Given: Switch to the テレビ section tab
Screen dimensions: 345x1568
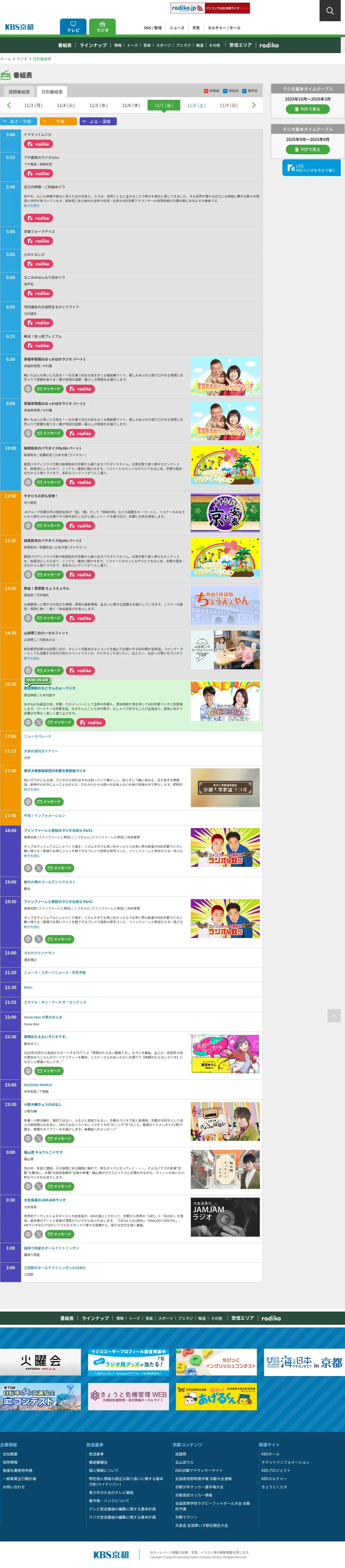Looking at the screenshot, I should pos(73,27).
